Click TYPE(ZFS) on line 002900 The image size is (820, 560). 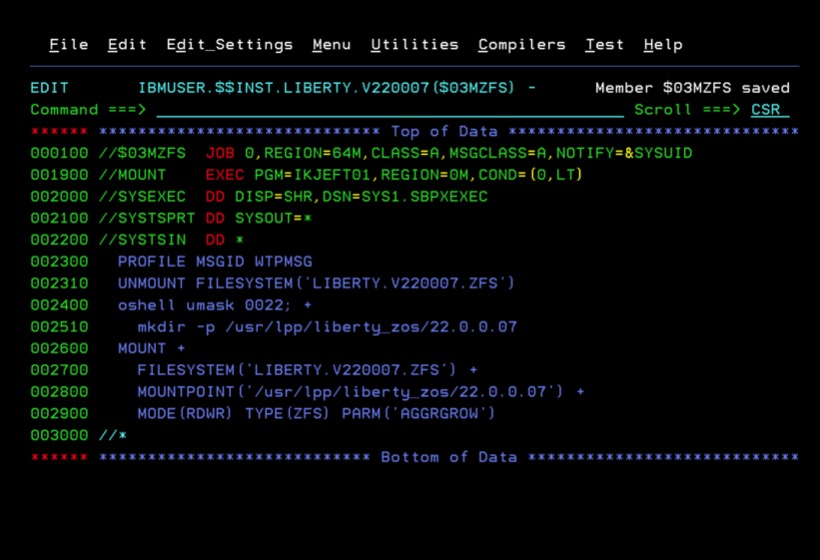click(287, 414)
